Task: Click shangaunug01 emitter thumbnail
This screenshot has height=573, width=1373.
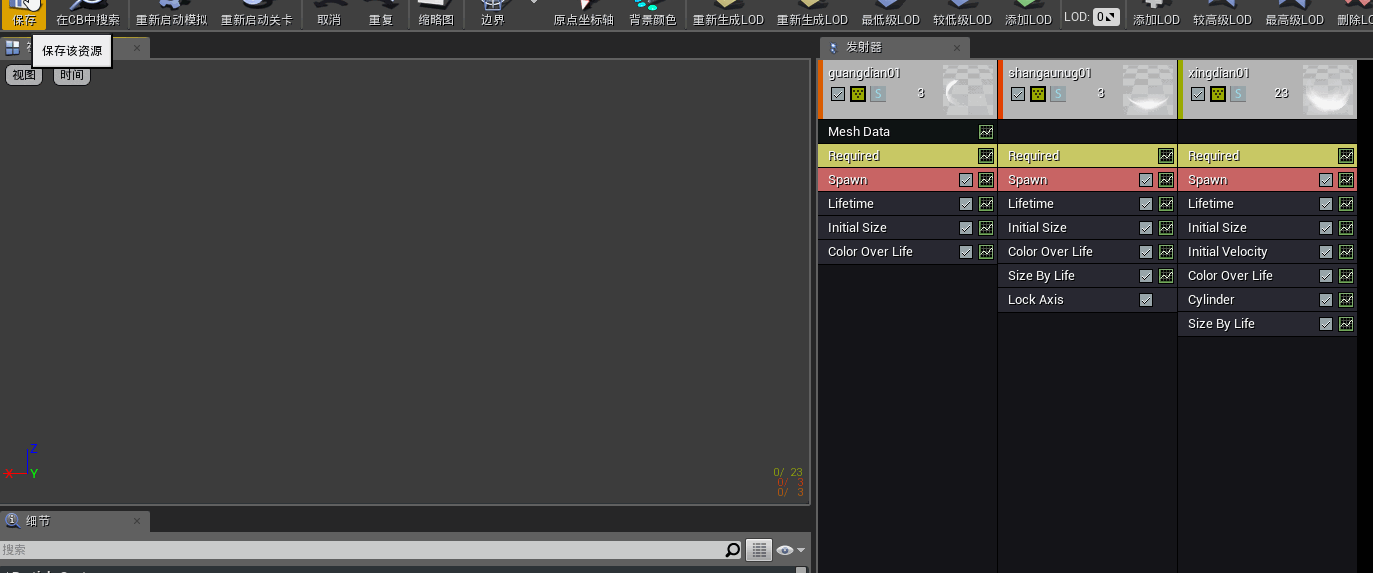Action: (x=1148, y=90)
